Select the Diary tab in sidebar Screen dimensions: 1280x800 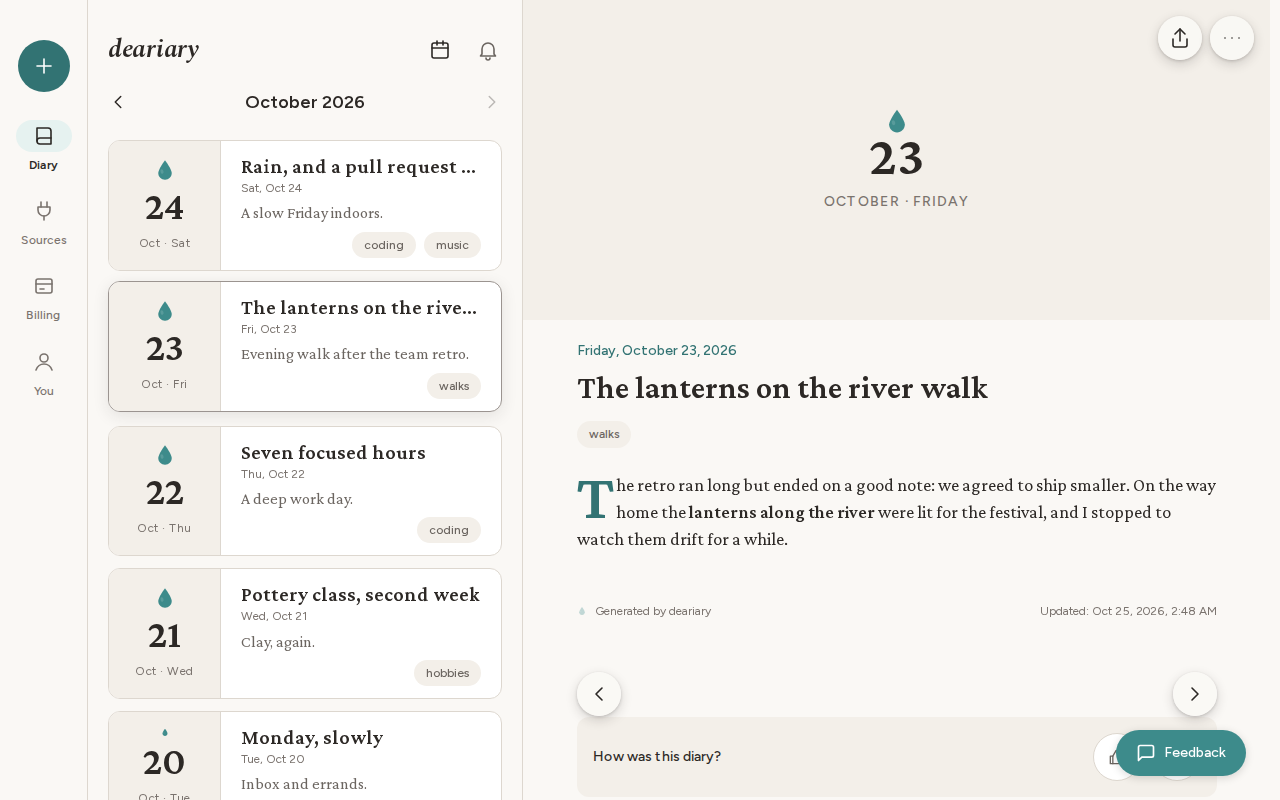44,146
